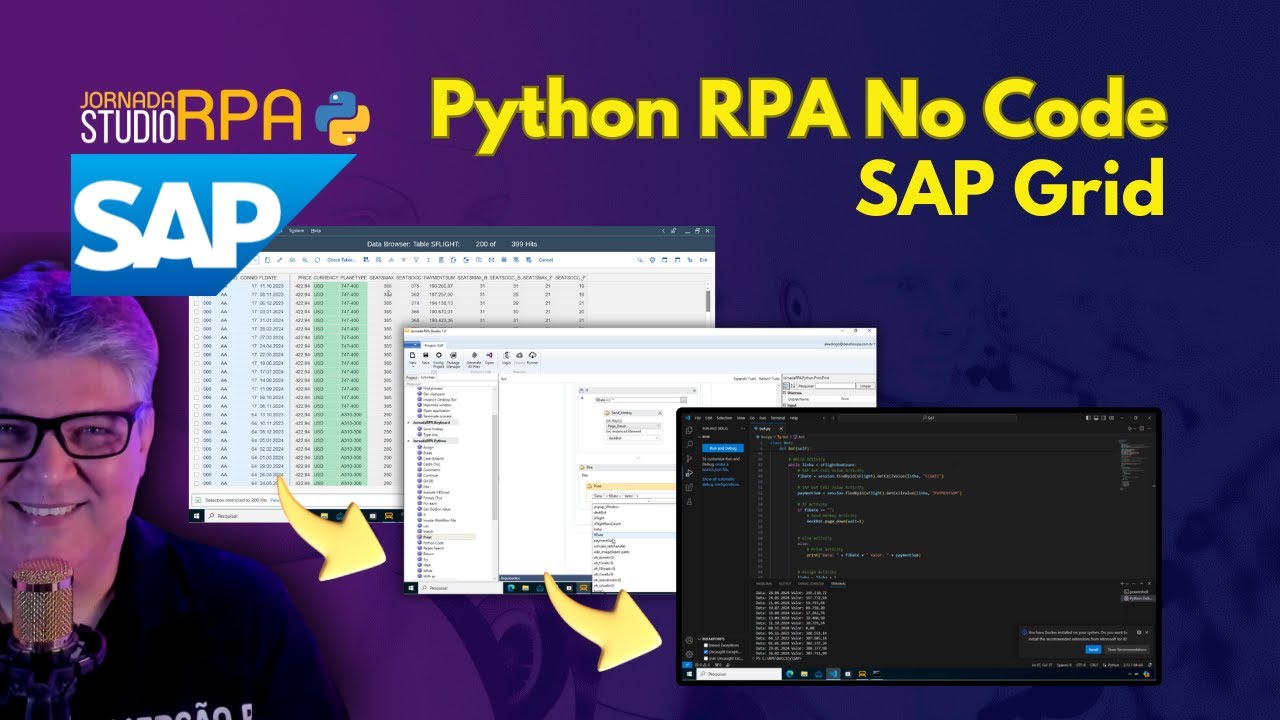Screen dimensions: 1280x720
Task: Open VS Code Run and Debug icon
Action: coord(689,473)
